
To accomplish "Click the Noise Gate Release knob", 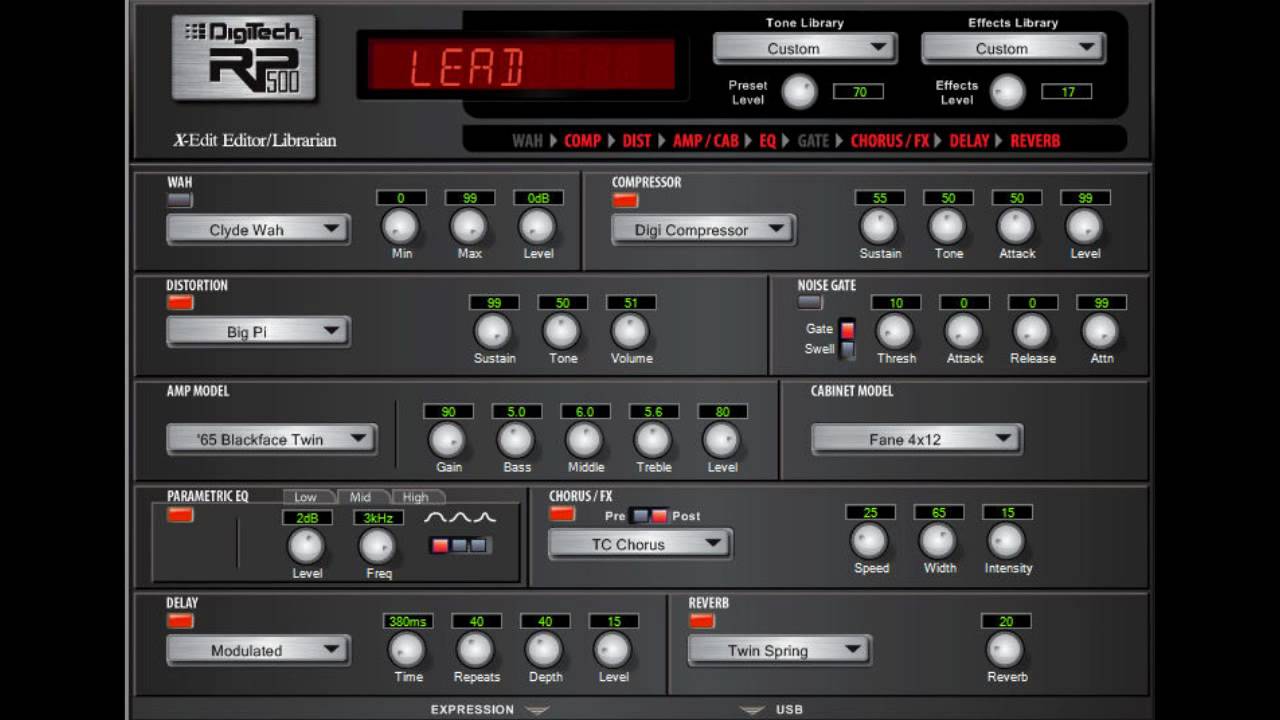I will tap(1032, 331).
